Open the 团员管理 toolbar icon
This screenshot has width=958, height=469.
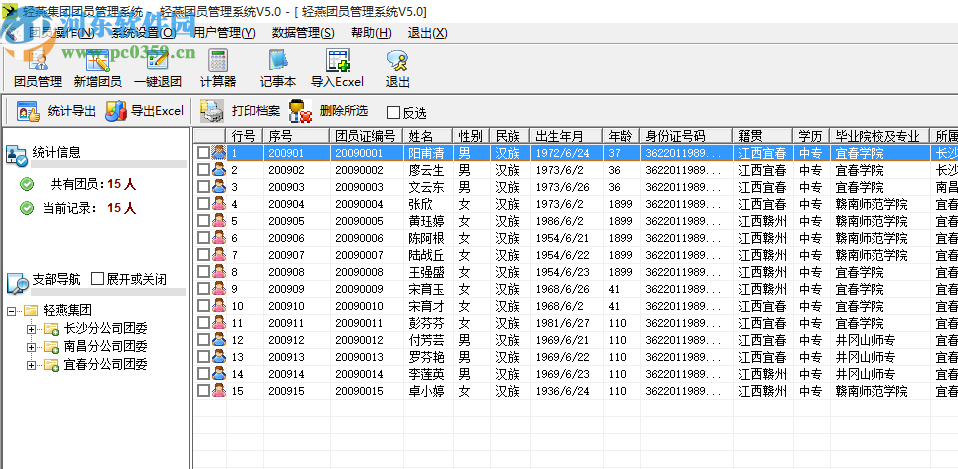(x=38, y=60)
